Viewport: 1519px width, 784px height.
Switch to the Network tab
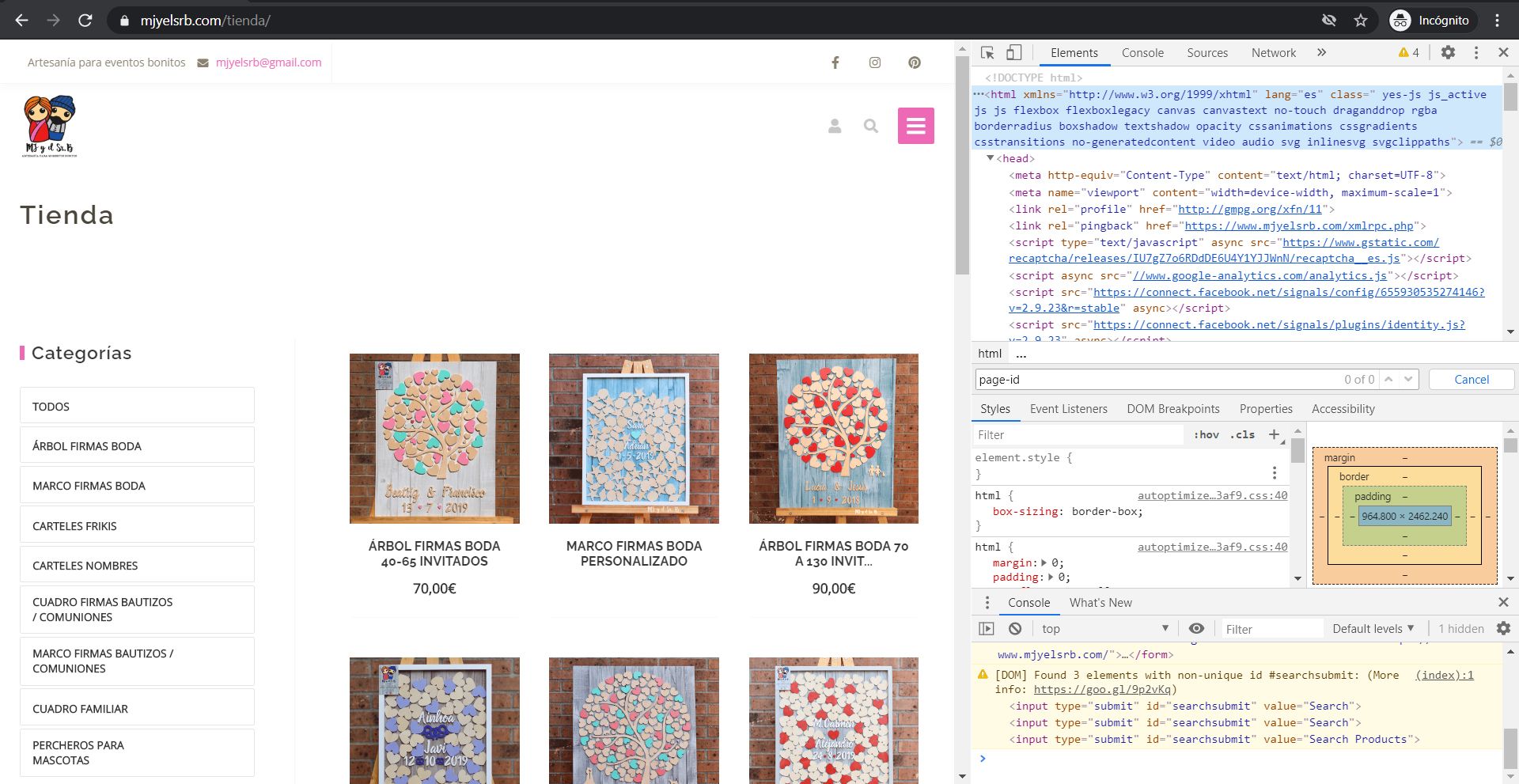[x=1274, y=53]
